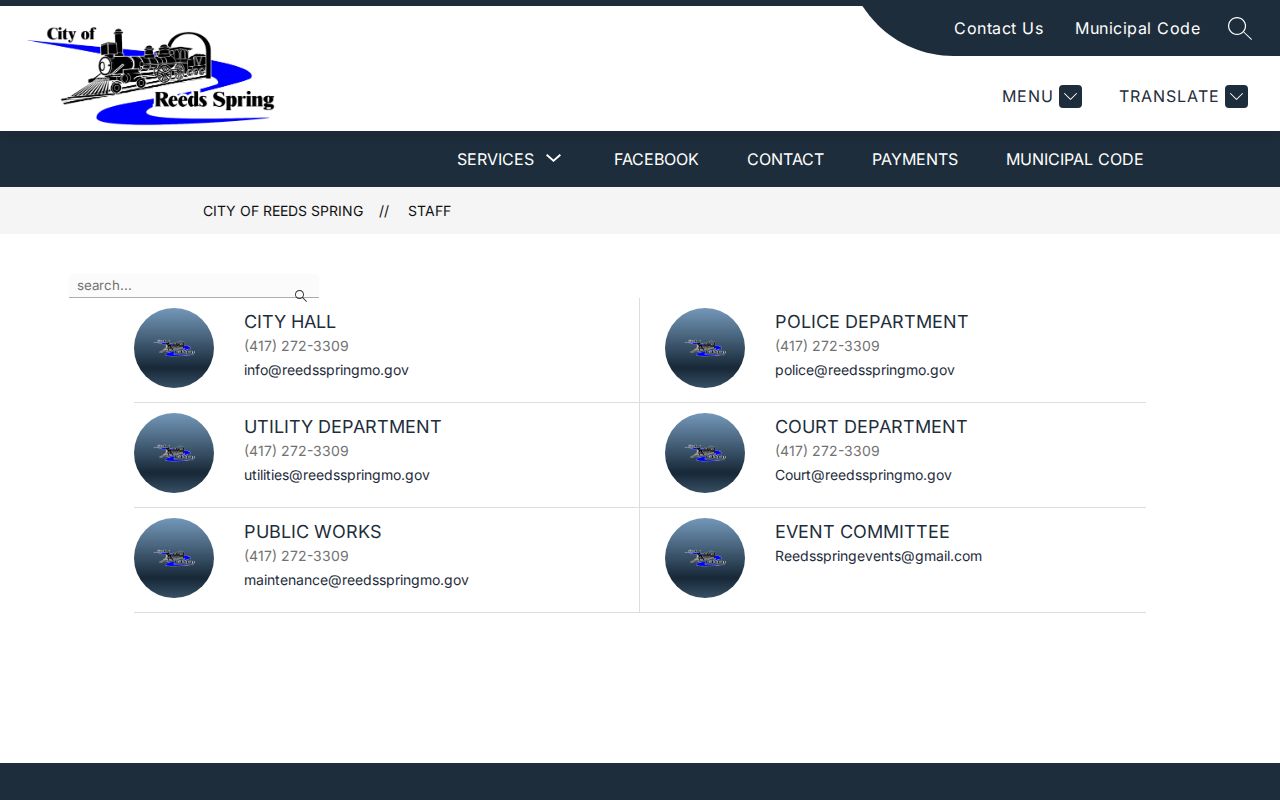This screenshot has width=1280, height=800.
Task: Open the POLICE DEPARTMENT staff entry
Action: click(x=871, y=321)
